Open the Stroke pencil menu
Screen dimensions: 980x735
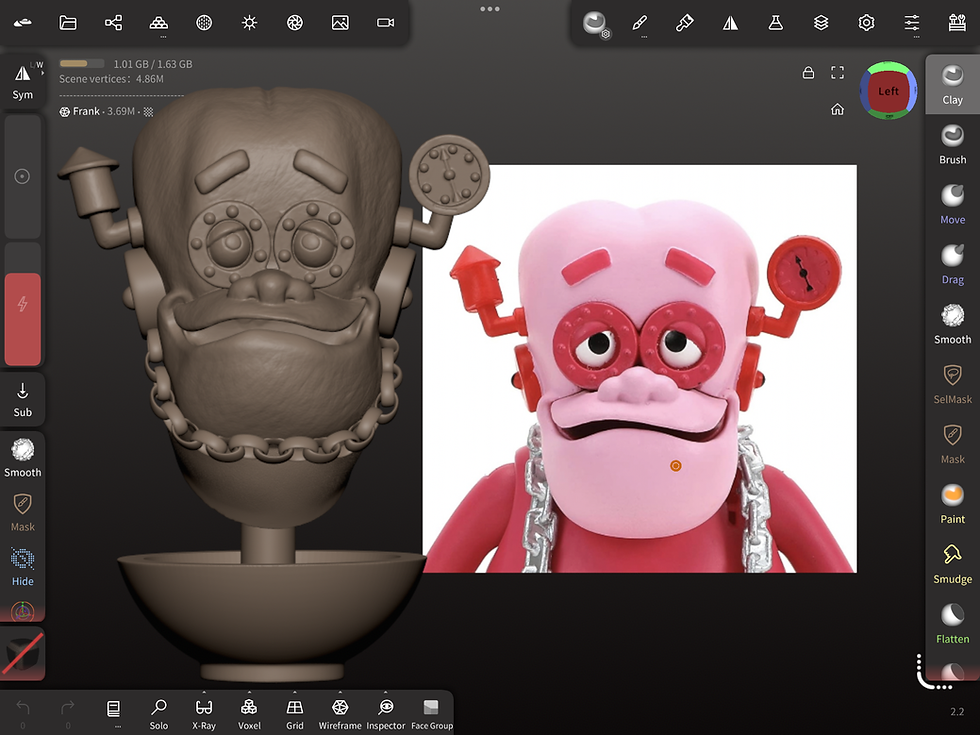click(639, 24)
